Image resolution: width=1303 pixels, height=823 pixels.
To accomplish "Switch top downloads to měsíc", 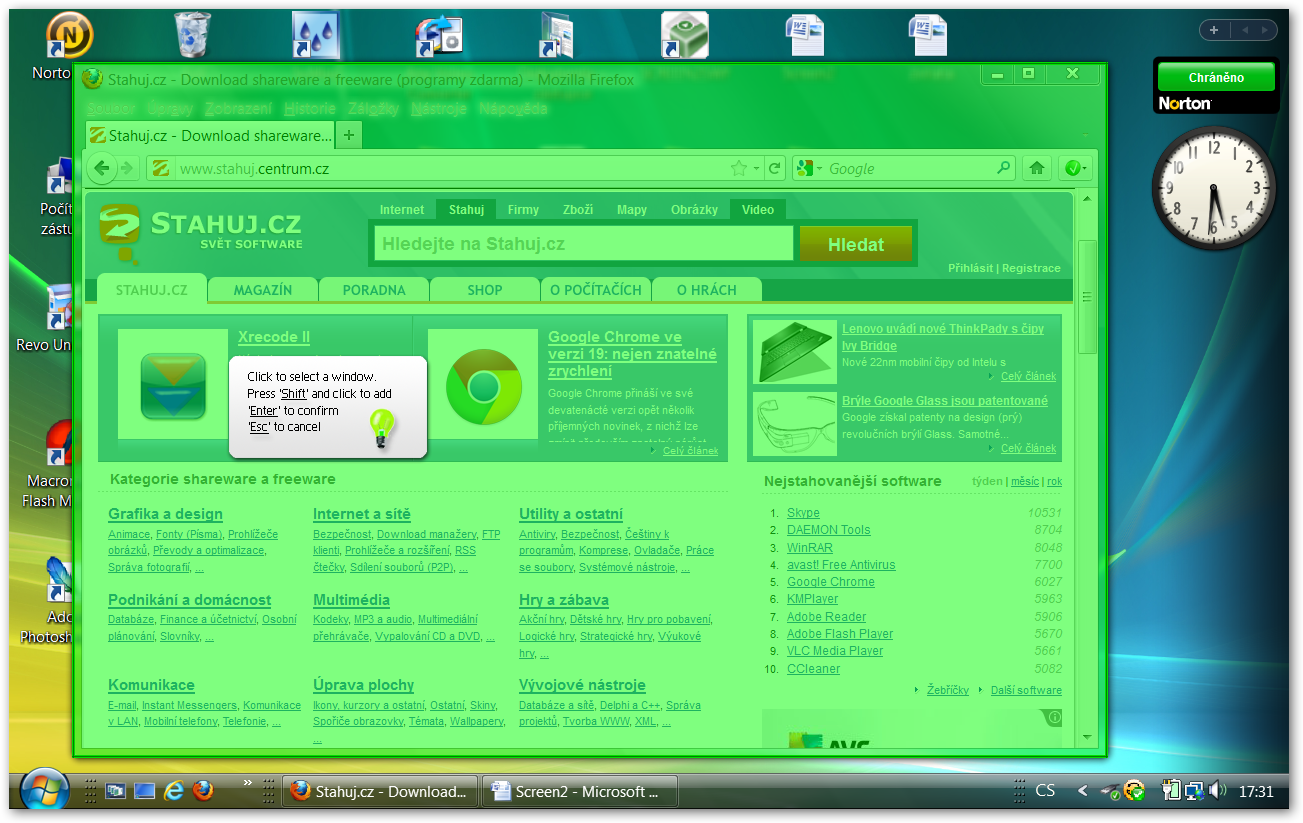I will pos(1025,481).
